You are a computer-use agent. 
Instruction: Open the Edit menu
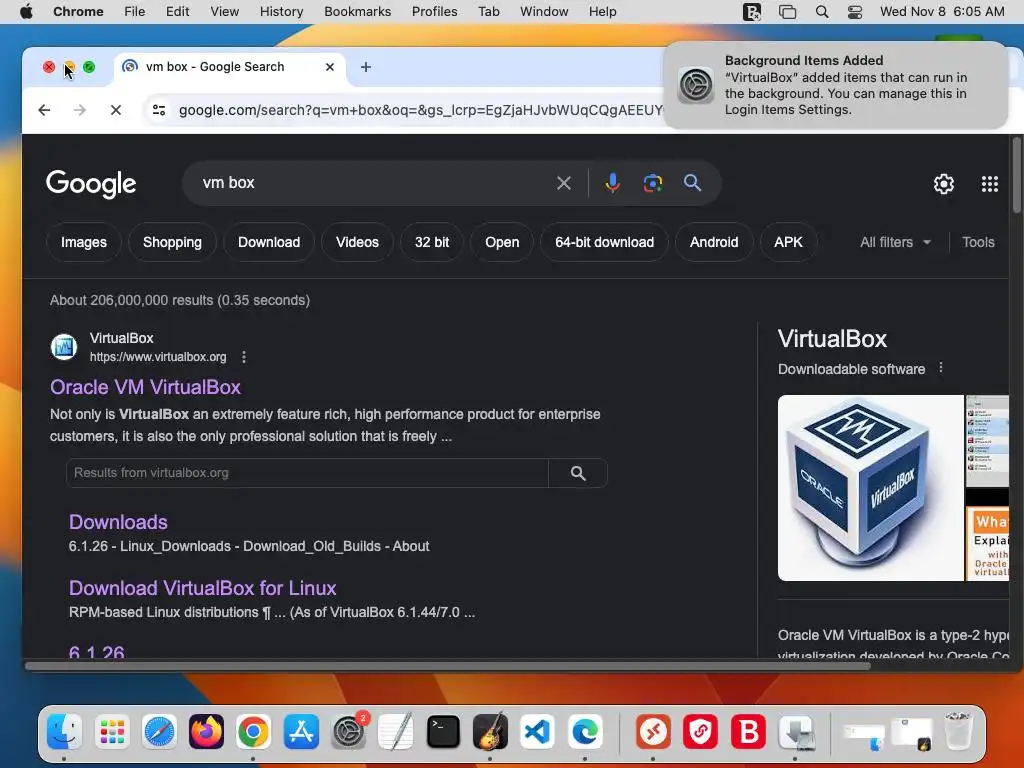177,12
